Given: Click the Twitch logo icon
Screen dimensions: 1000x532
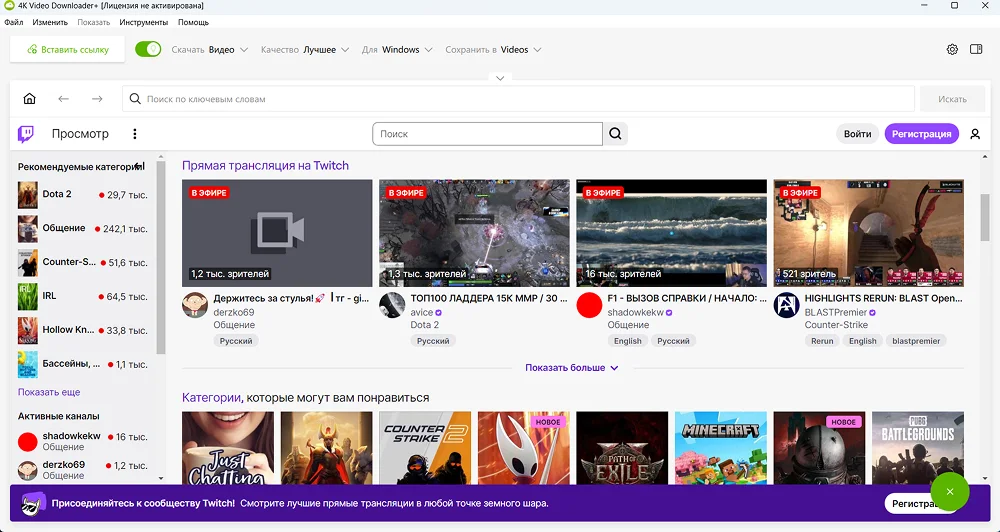Looking at the screenshot, I should click(x=26, y=134).
